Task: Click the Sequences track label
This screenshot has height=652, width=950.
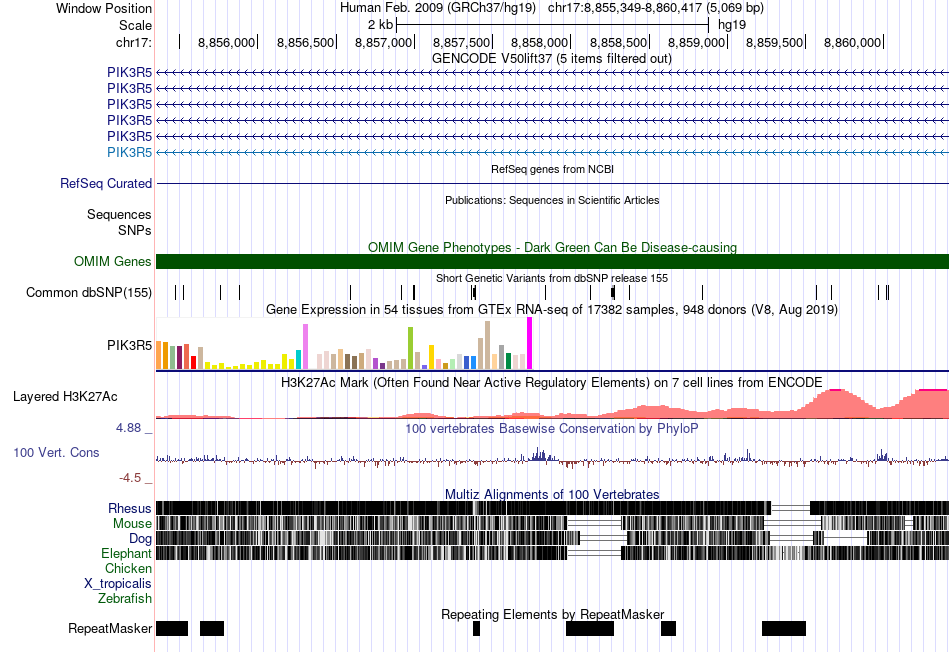Action: coord(119,215)
